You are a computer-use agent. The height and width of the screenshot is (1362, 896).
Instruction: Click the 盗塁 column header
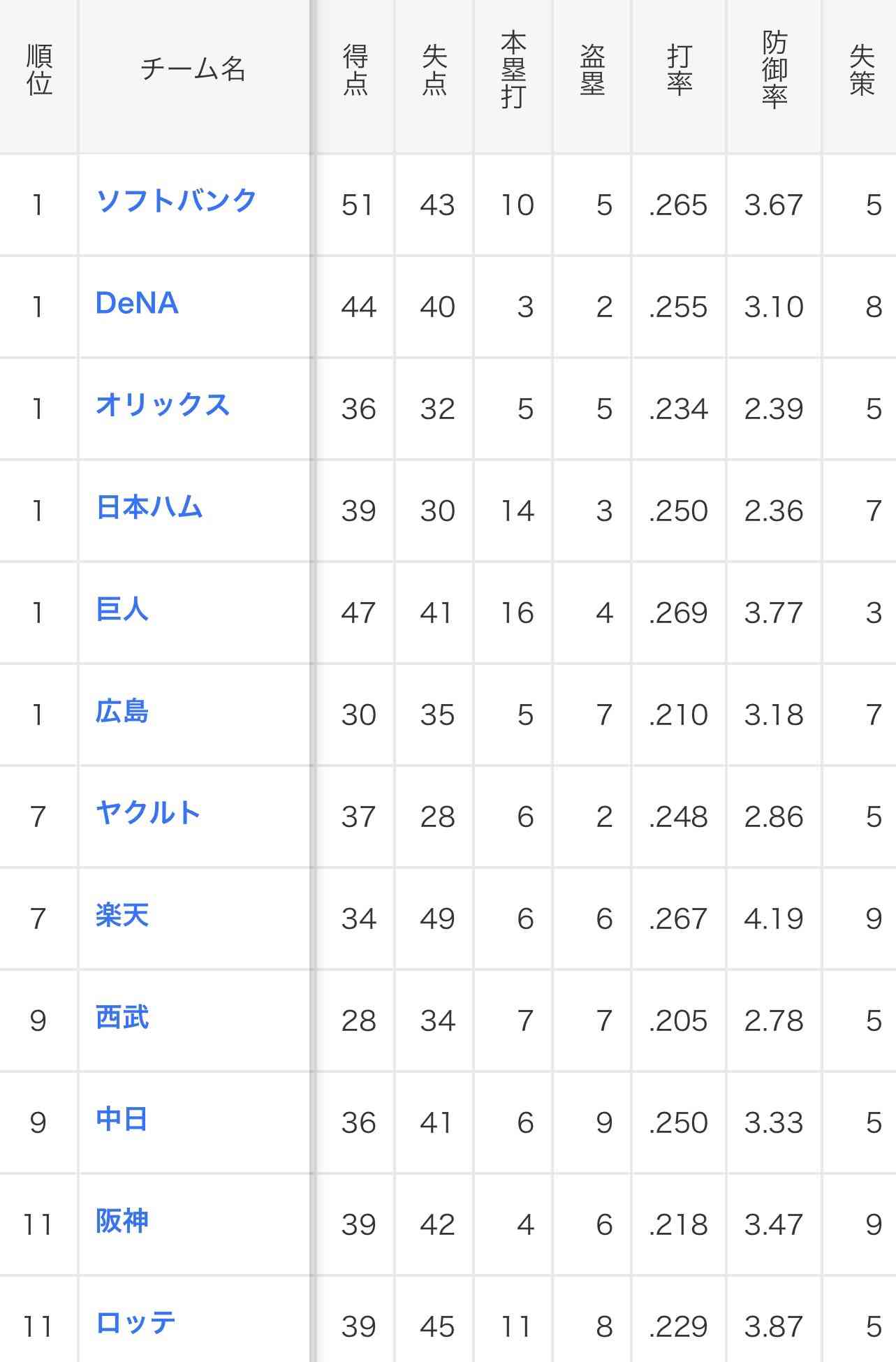[x=592, y=69]
